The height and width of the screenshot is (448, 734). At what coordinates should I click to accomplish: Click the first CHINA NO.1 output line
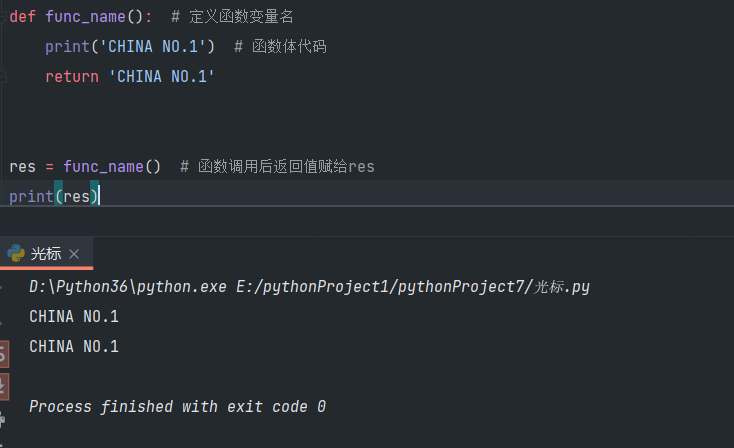coord(74,317)
